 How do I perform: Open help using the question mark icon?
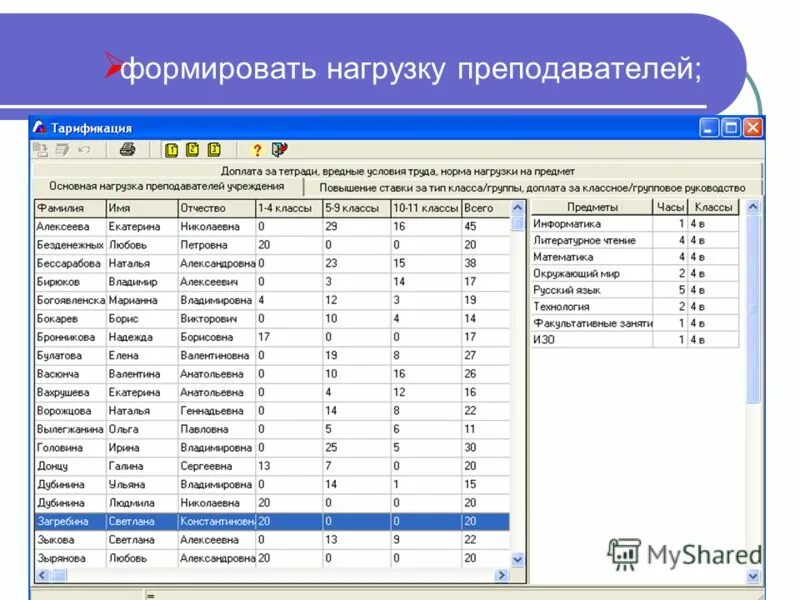coord(257,150)
